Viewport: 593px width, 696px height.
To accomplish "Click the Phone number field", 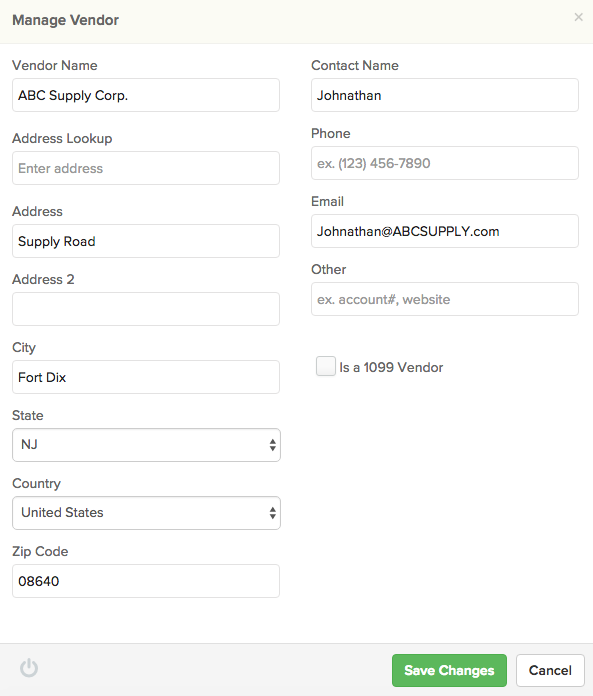I will 445,163.
